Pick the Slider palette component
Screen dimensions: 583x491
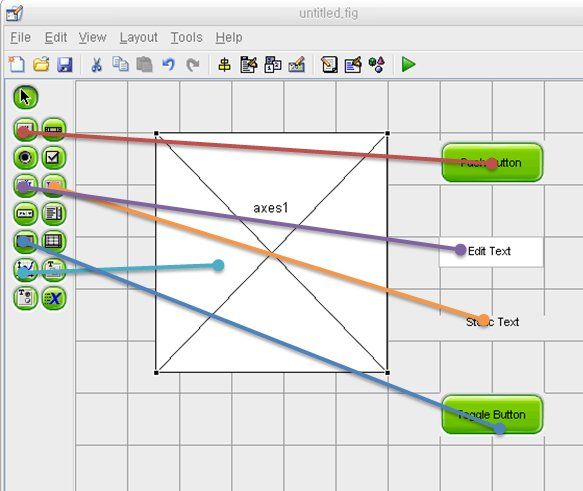click(54, 130)
